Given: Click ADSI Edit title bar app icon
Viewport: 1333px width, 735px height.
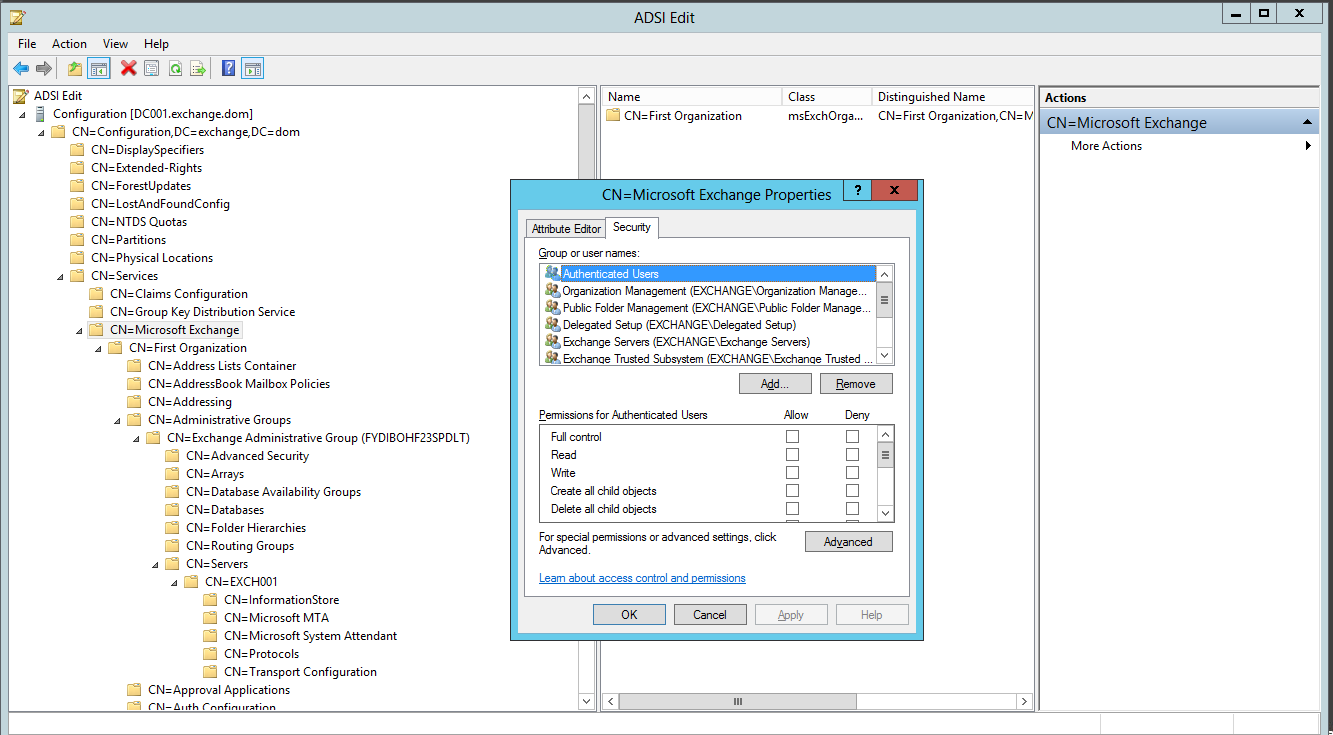Looking at the screenshot, I should click(x=17, y=16).
